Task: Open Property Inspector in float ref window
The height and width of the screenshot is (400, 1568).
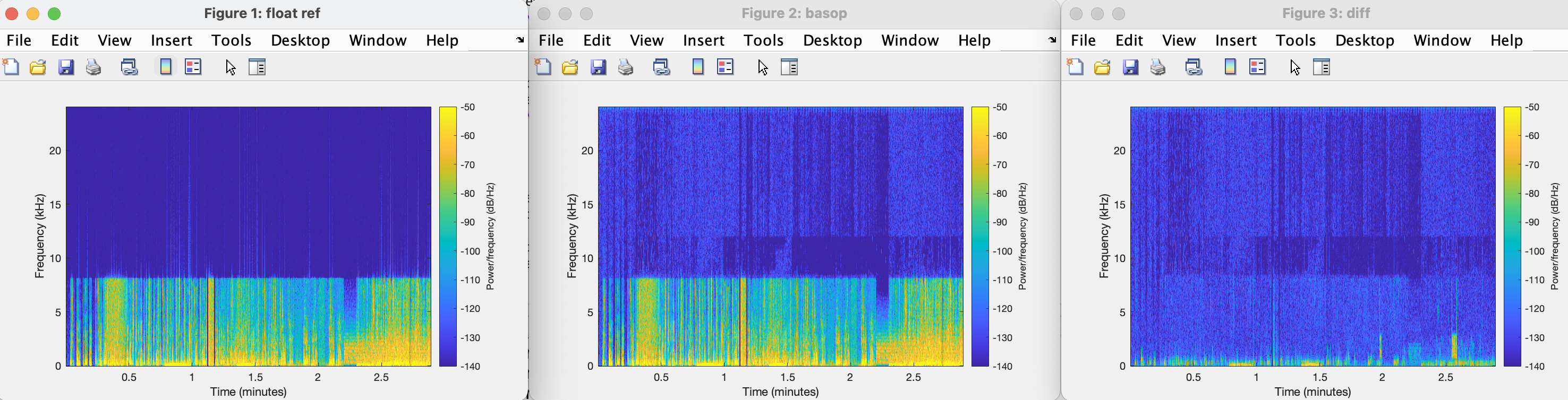Action: [x=257, y=67]
